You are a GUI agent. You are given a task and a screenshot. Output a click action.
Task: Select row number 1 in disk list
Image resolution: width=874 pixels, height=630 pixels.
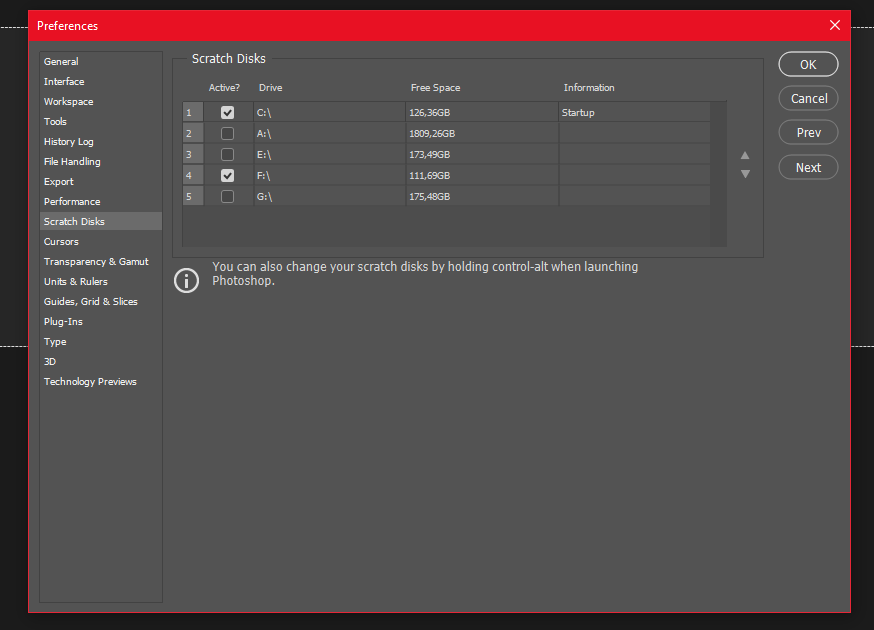[x=193, y=113]
